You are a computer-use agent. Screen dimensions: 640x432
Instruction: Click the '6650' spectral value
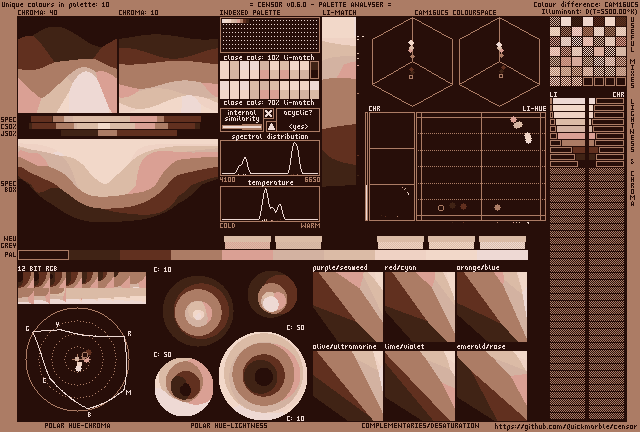coord(312,180)
